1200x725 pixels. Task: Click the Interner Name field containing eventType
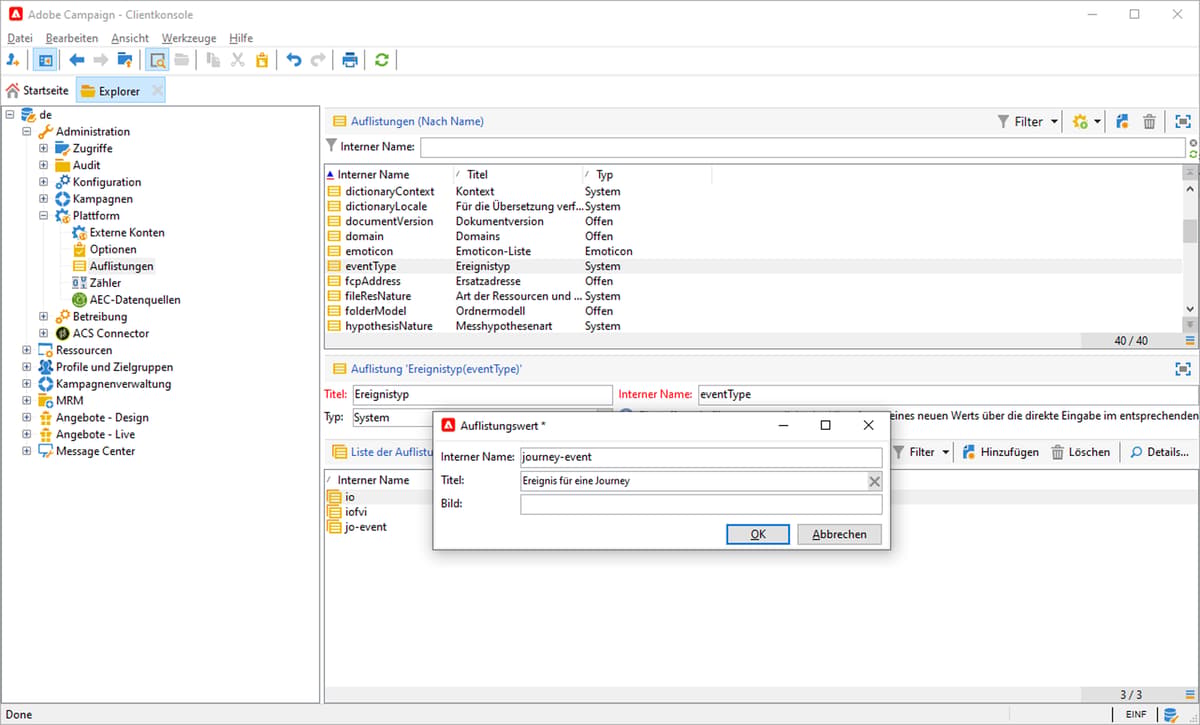click(946, 395)
